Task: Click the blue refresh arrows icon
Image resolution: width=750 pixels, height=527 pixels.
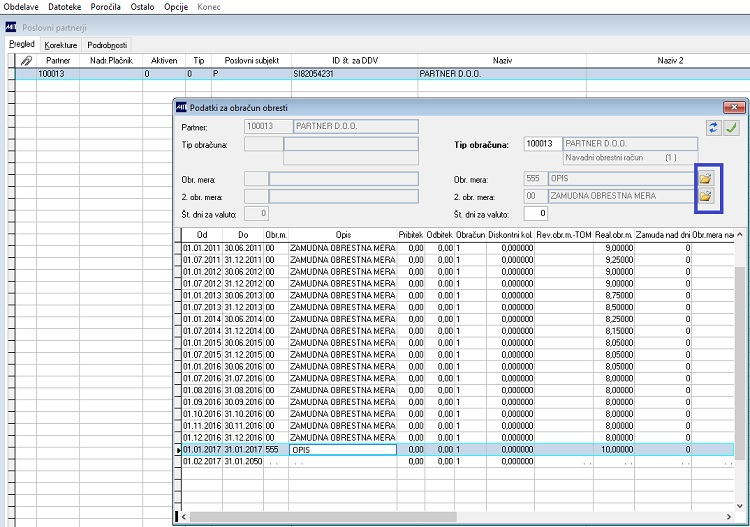Action: (x=714, y=128)
